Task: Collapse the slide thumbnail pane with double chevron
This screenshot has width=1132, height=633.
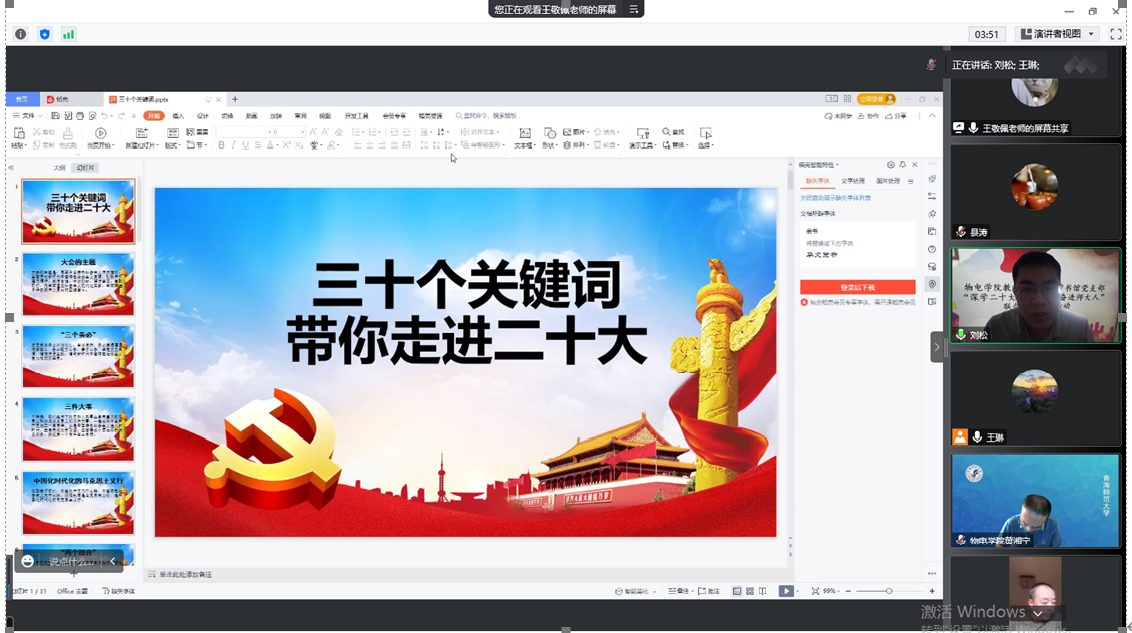Action: click(x=11, y=168)
